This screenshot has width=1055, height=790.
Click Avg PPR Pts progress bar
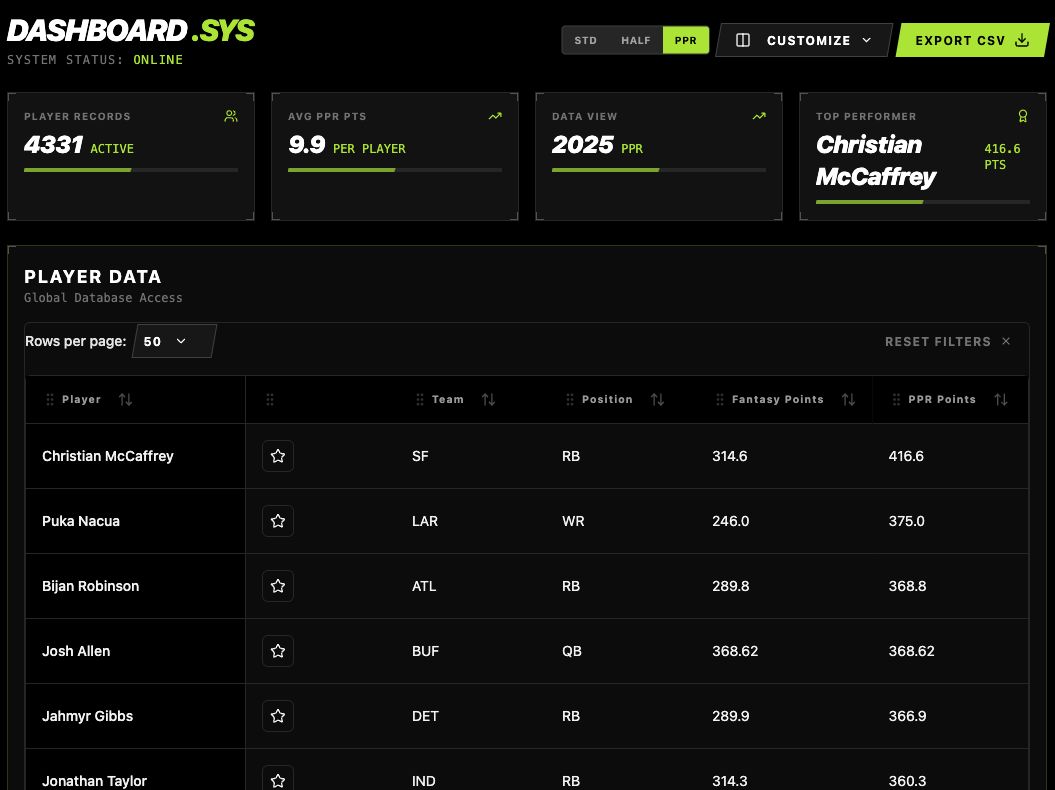(395, 170)
